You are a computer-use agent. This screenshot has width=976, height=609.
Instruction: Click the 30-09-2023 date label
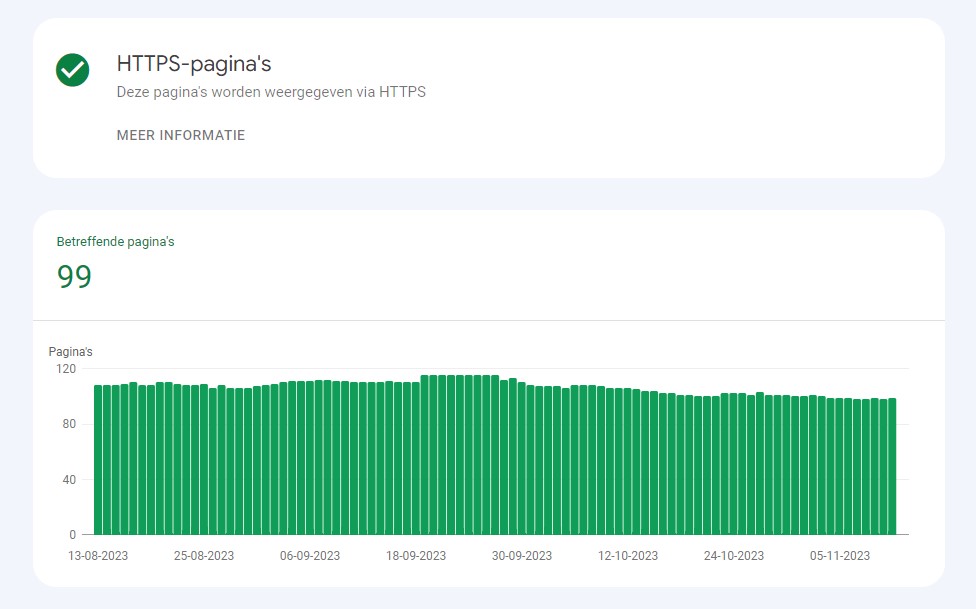coord(522,556)
